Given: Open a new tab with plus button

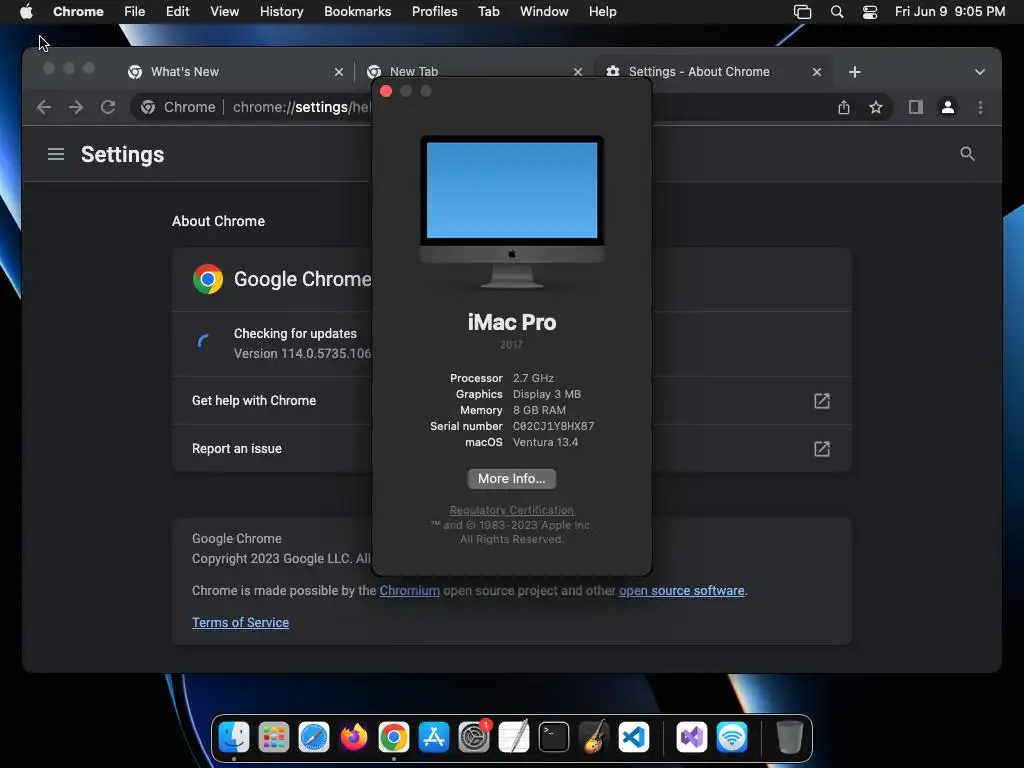Looking at the screenshot, I should click(854, 72).
